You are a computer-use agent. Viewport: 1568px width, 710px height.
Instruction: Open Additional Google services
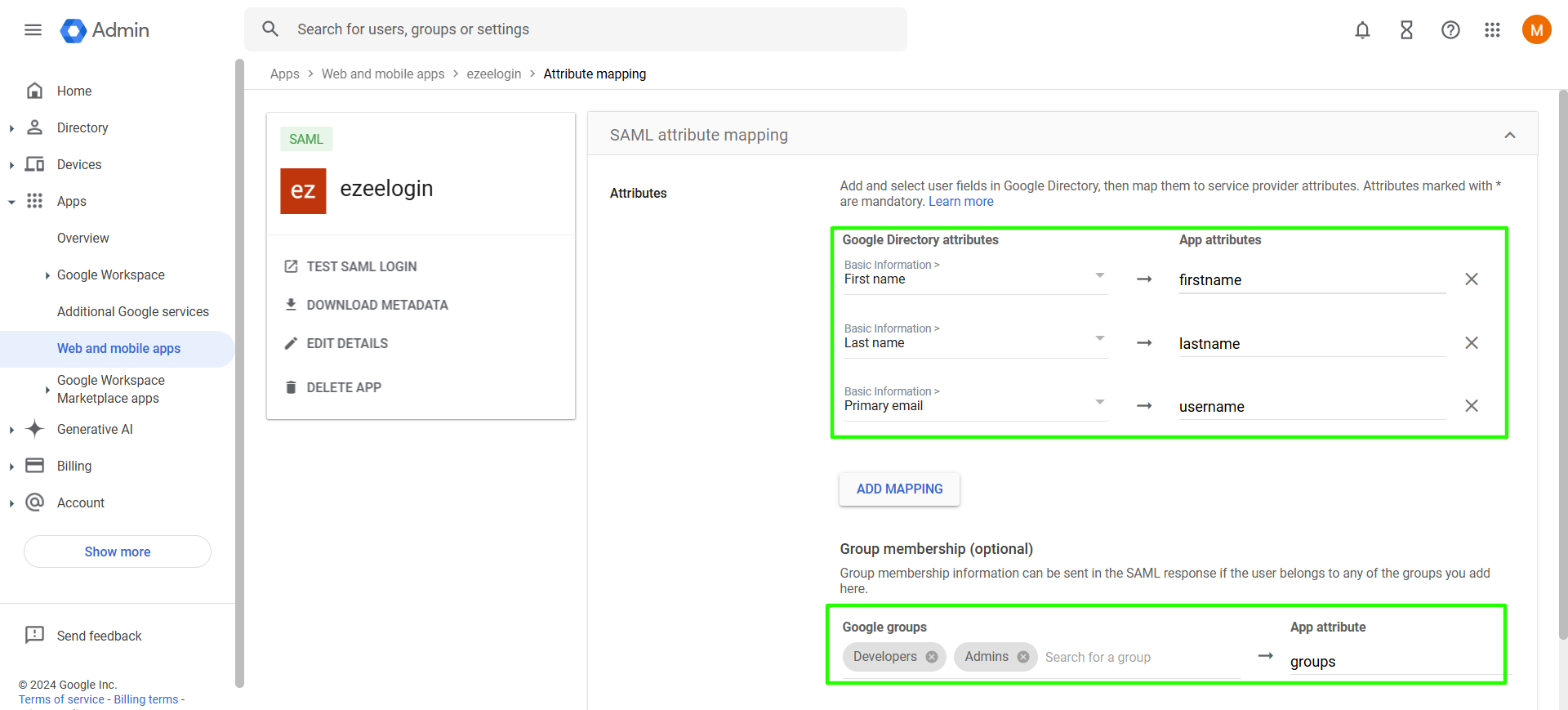(133, 311)
